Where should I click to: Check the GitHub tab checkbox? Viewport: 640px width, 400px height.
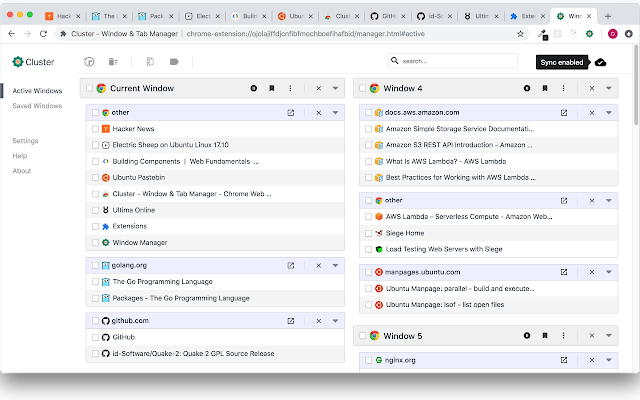(x=96, y=337)
